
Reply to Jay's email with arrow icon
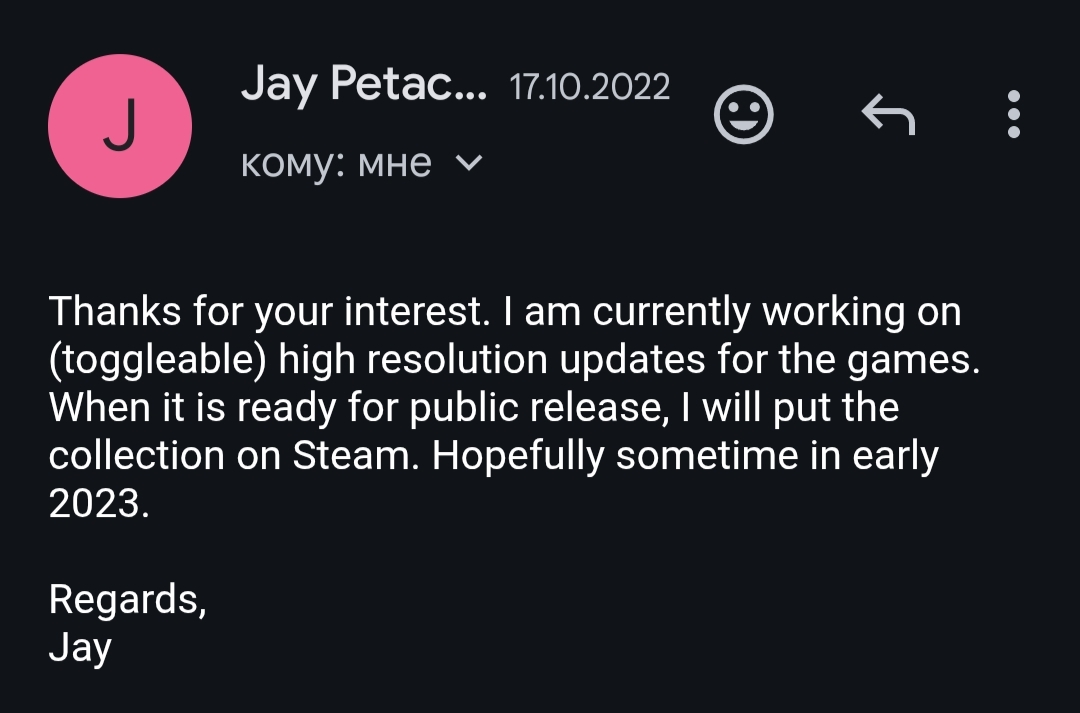[x=887, y=115]
